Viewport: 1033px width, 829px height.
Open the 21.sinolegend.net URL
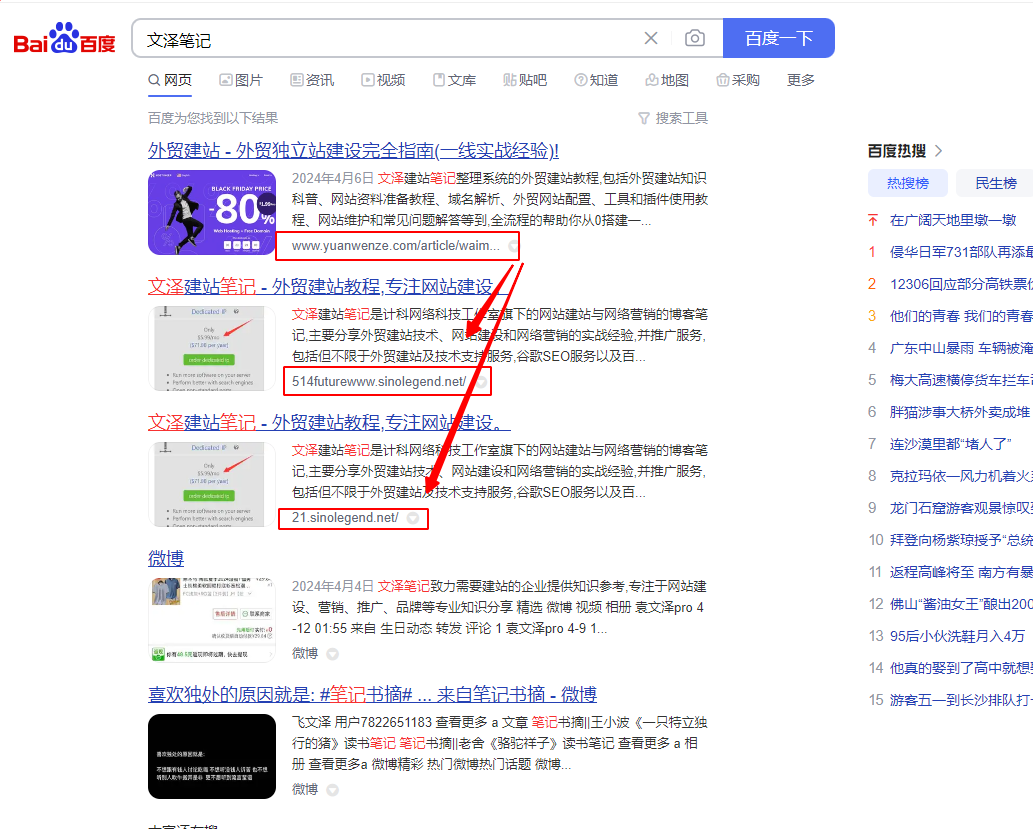pos(345,518)
